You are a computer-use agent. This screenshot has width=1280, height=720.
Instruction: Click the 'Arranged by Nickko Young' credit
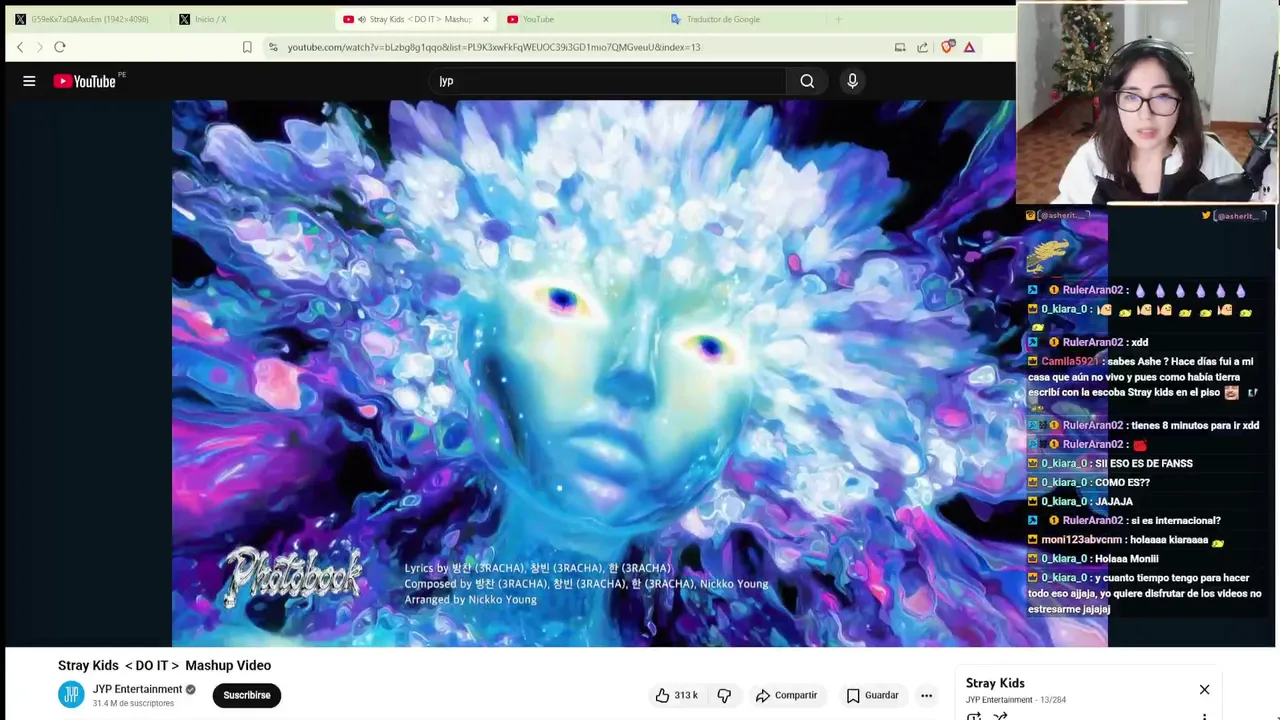470,599
